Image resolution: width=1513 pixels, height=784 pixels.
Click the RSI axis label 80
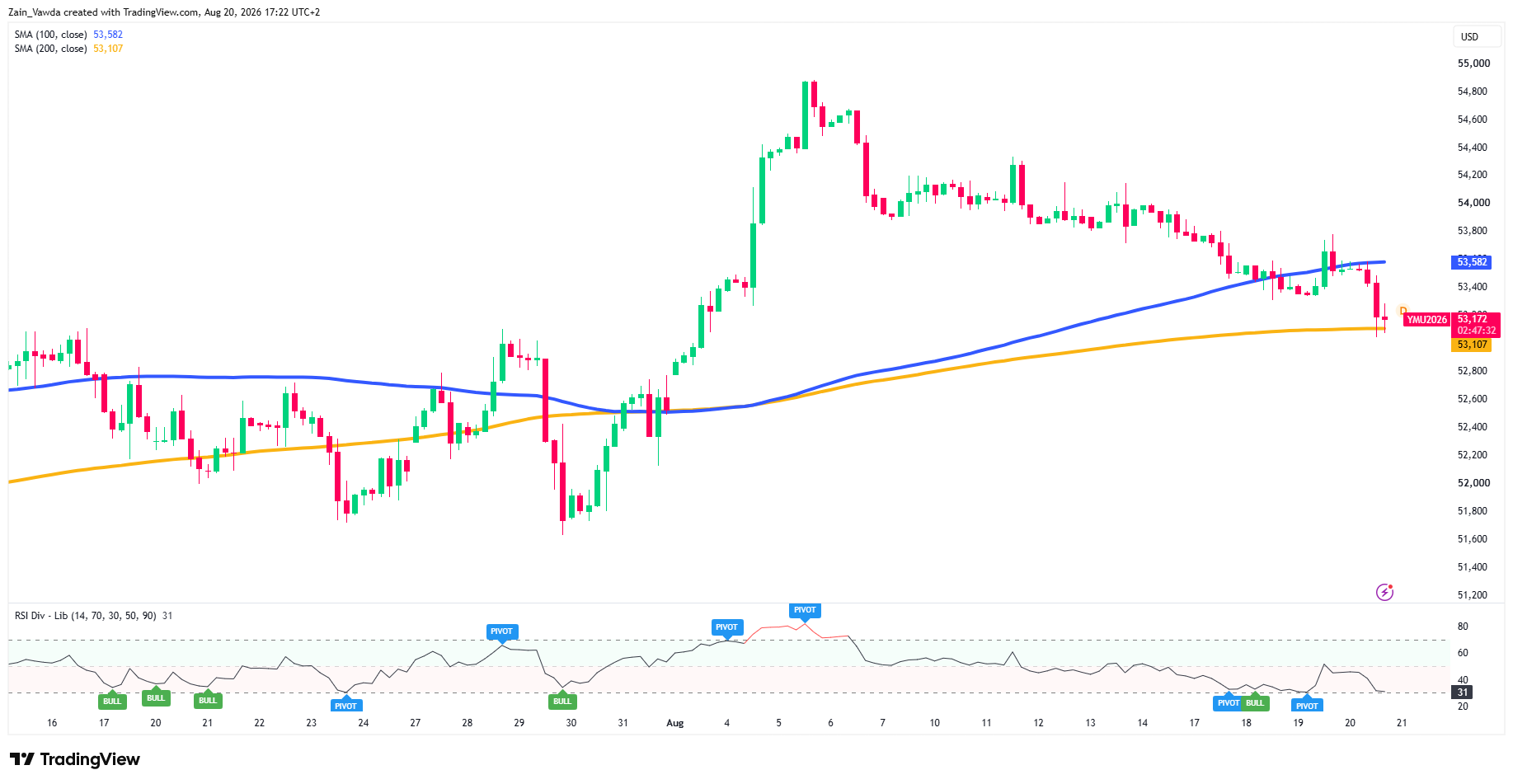[1463, 627]
